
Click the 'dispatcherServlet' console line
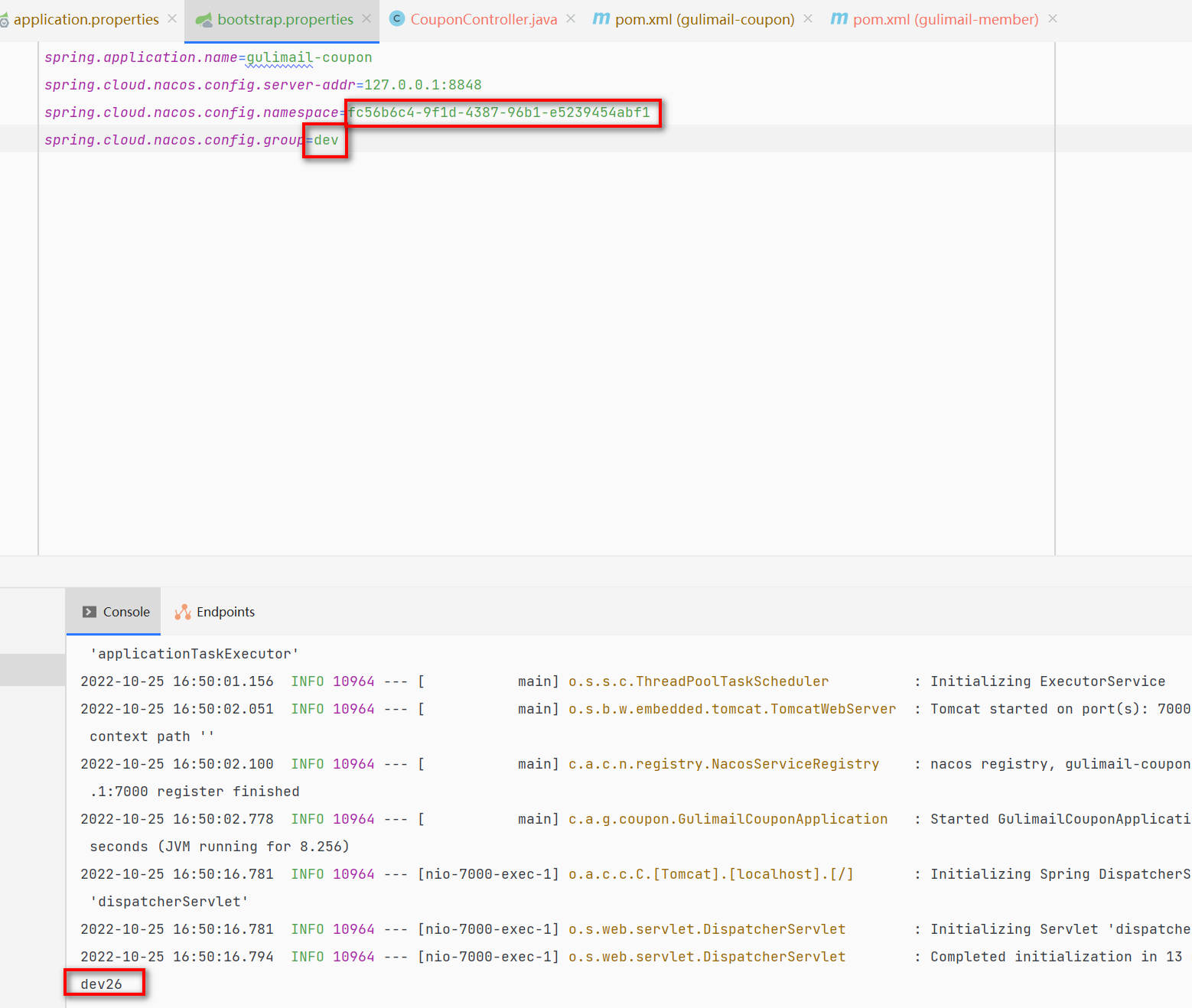pos(169,902)
